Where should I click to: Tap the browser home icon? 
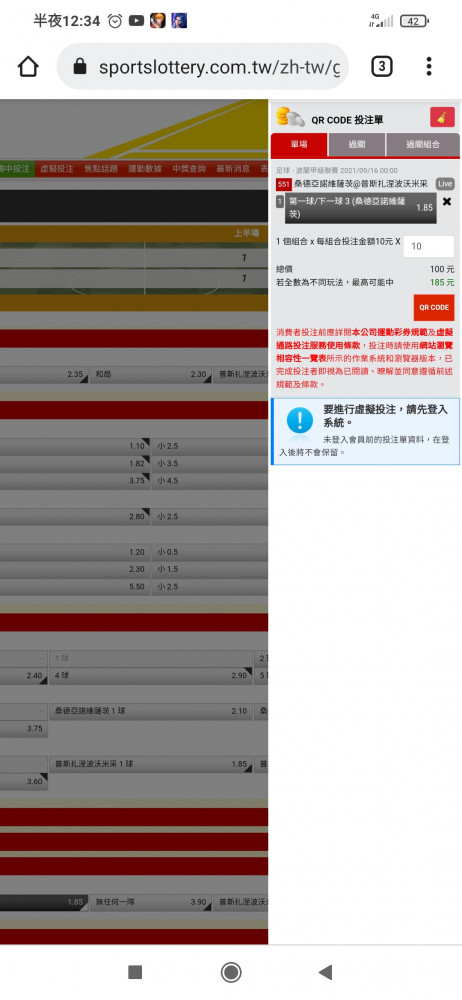[28, 66]
